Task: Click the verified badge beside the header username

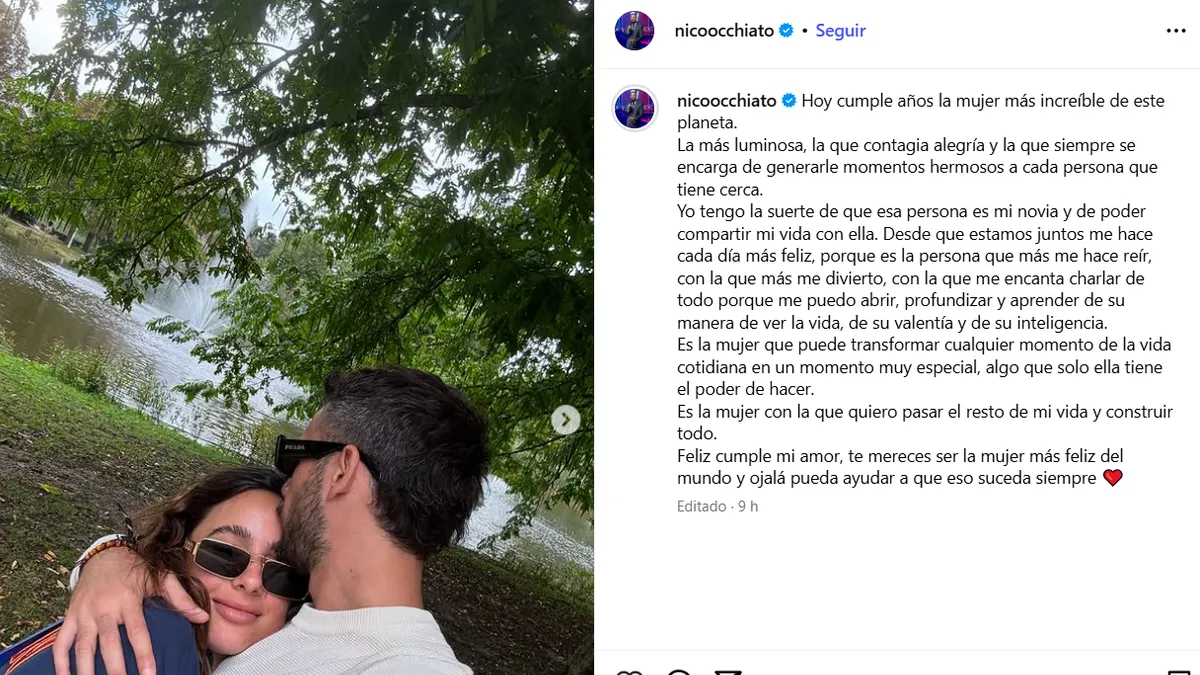Action: [787, 31]
